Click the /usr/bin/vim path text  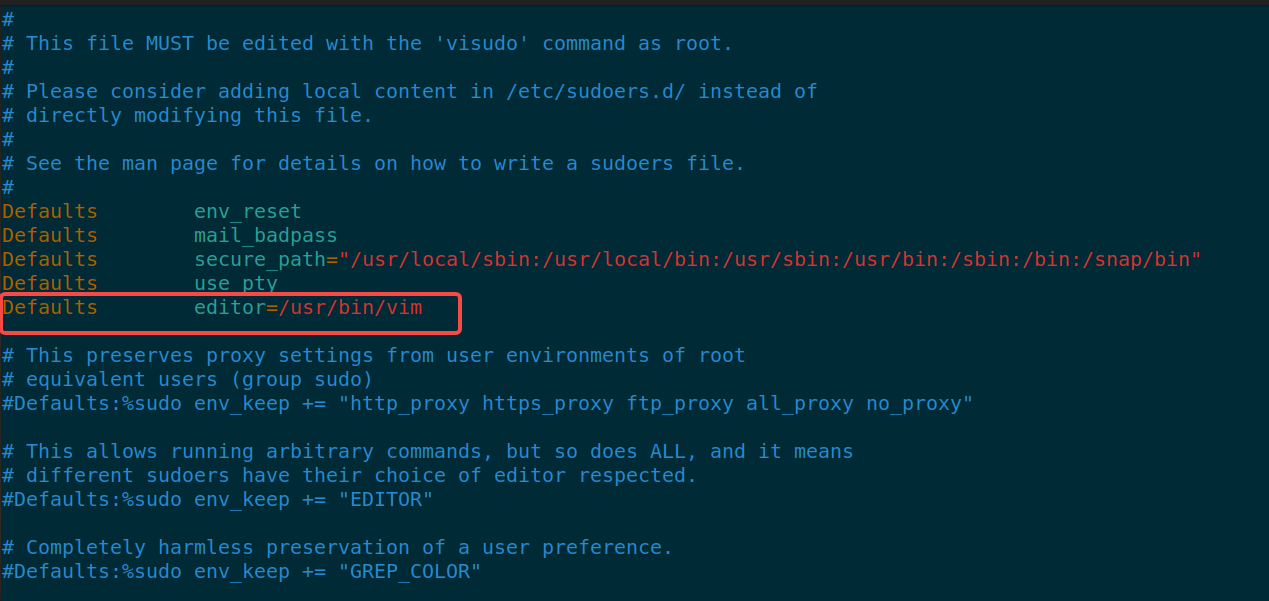(350, 308)
